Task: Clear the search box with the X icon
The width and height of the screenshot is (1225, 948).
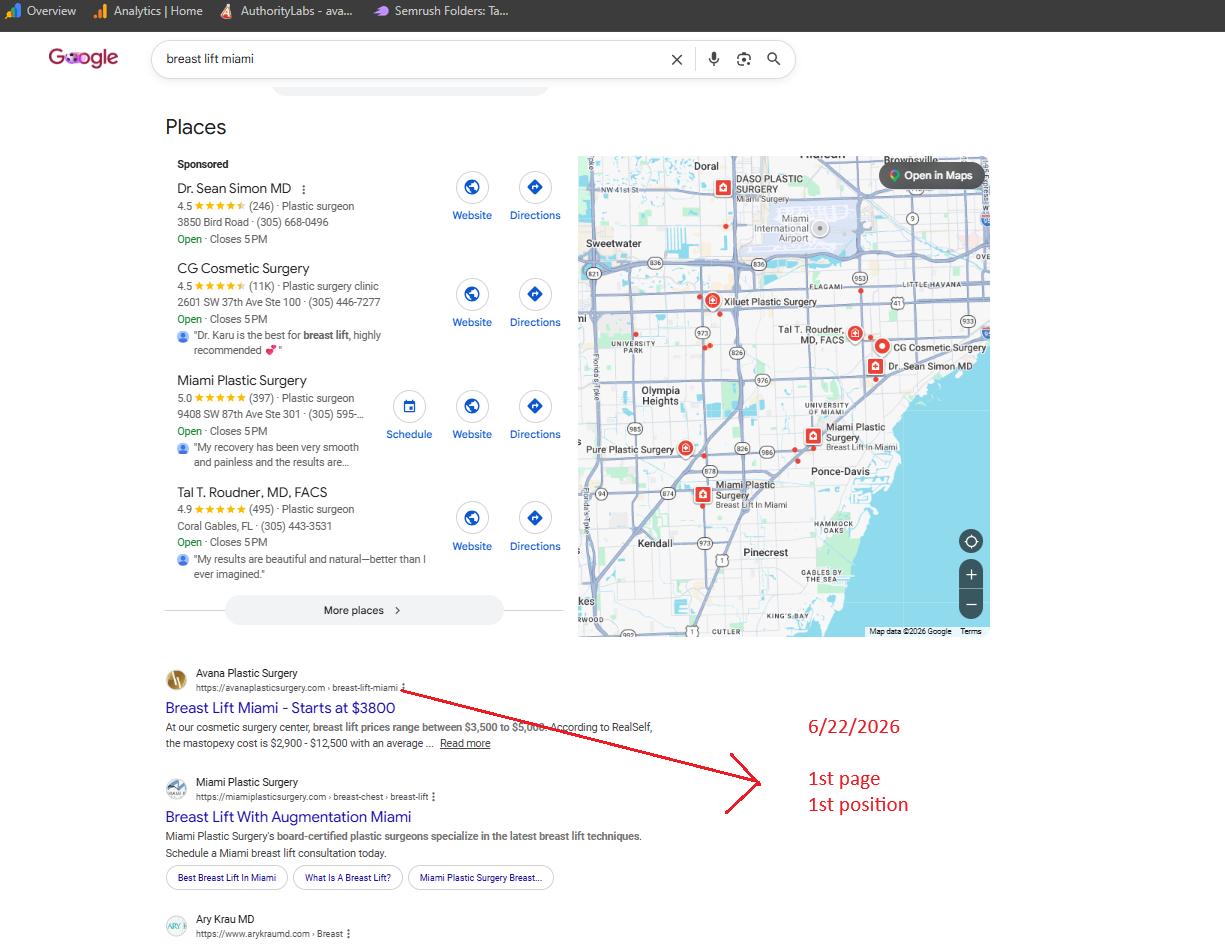Action: point(677,59)
